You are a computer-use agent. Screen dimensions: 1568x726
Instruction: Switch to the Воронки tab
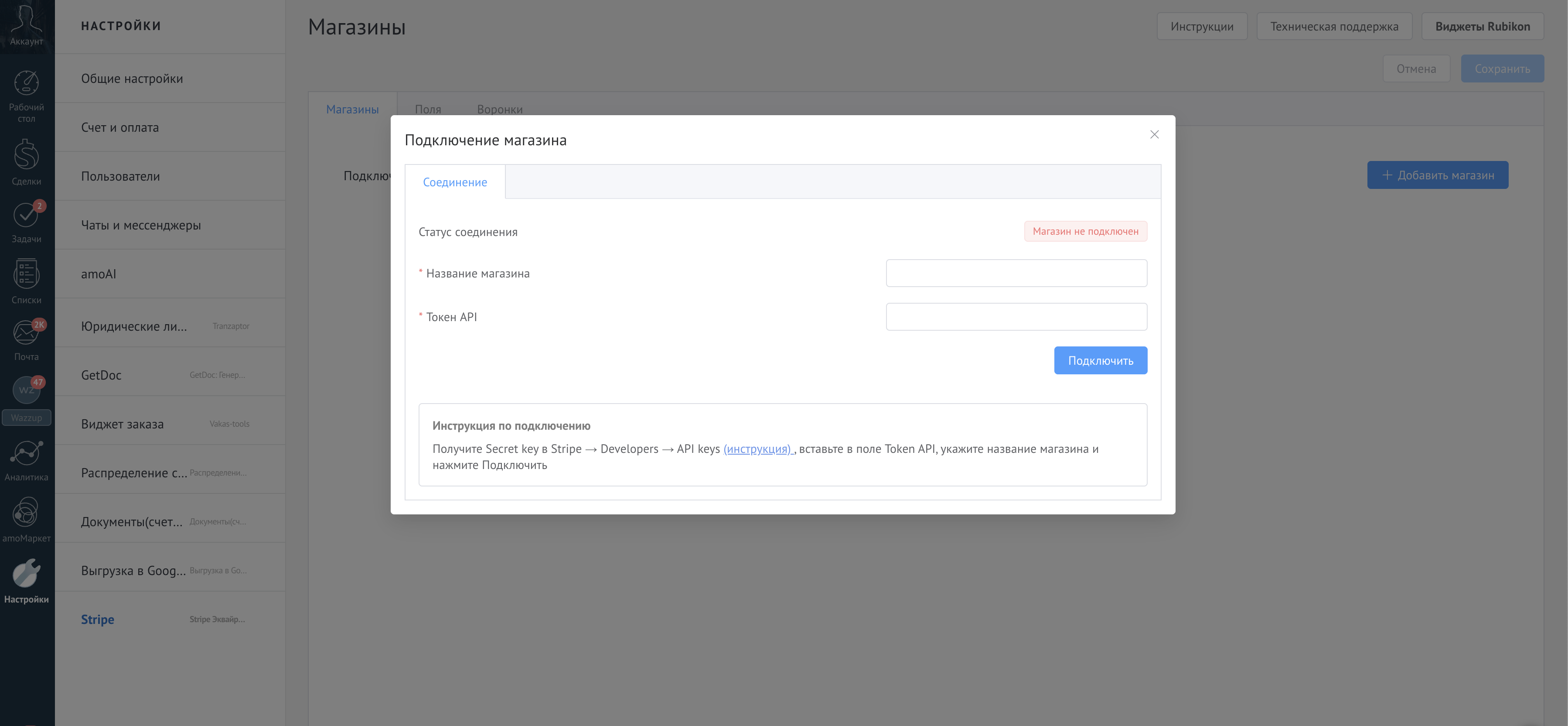[x=500, y=109]
